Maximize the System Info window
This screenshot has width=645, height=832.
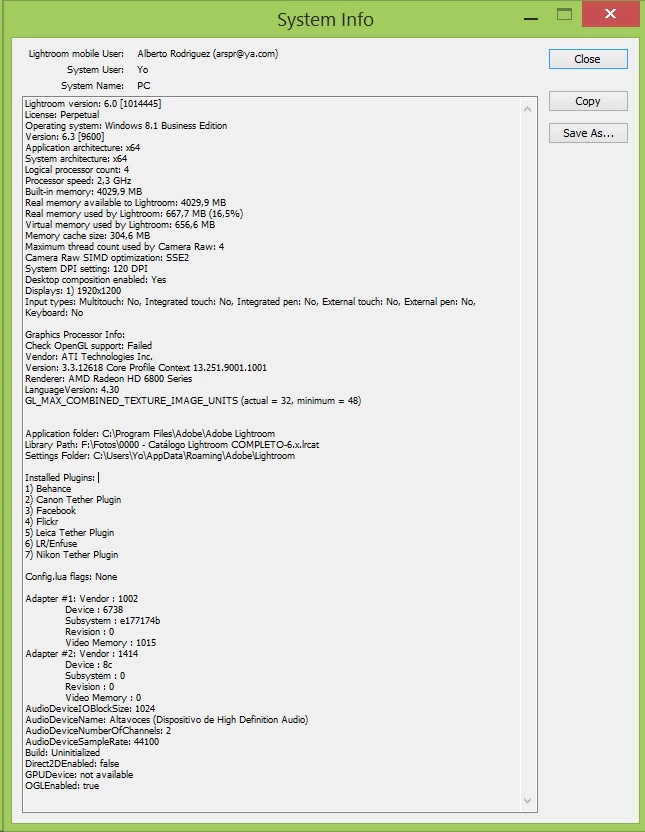[564, 14]
